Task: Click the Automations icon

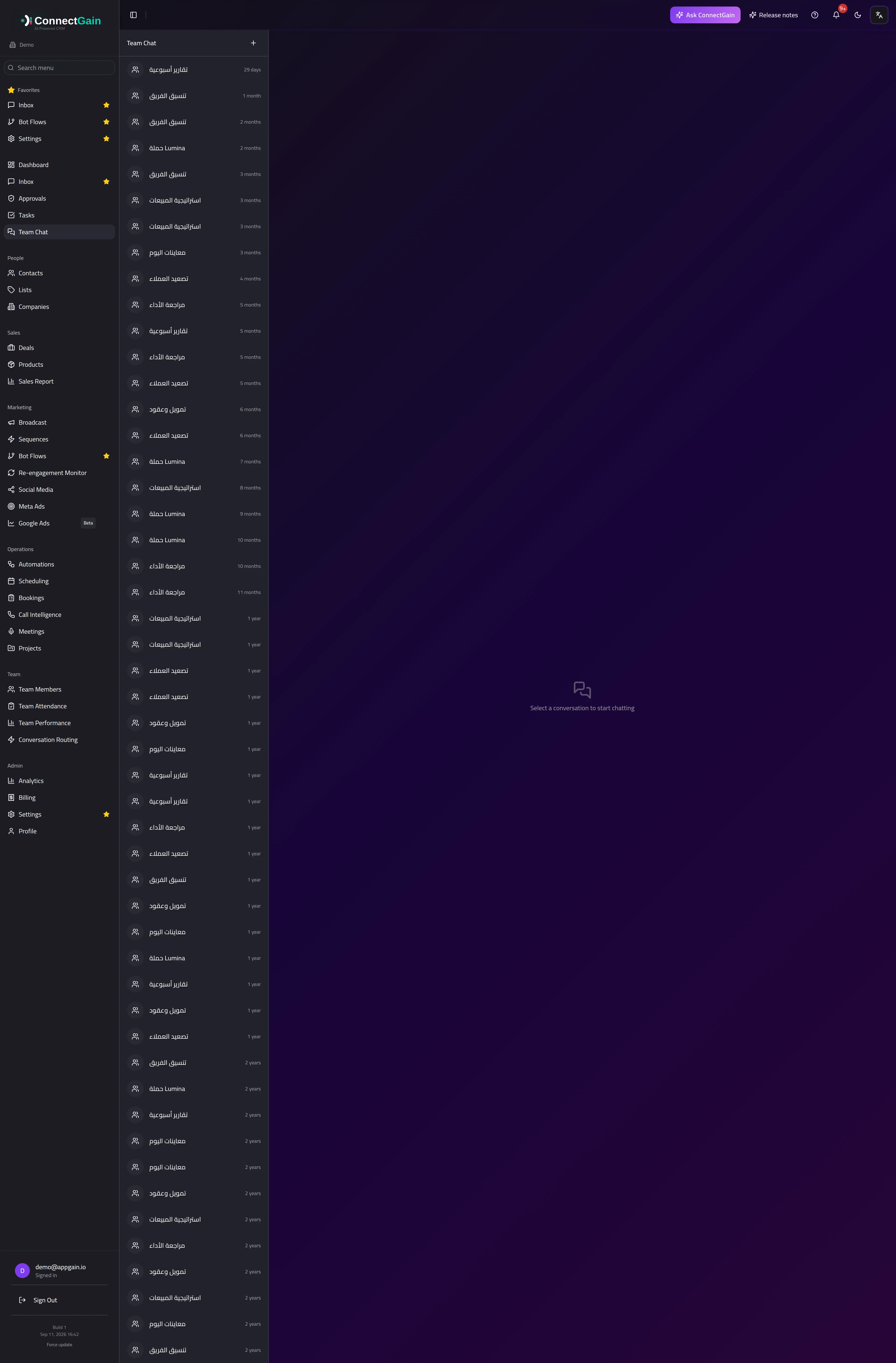Action: pyautogui.click(x=11, y=564)
